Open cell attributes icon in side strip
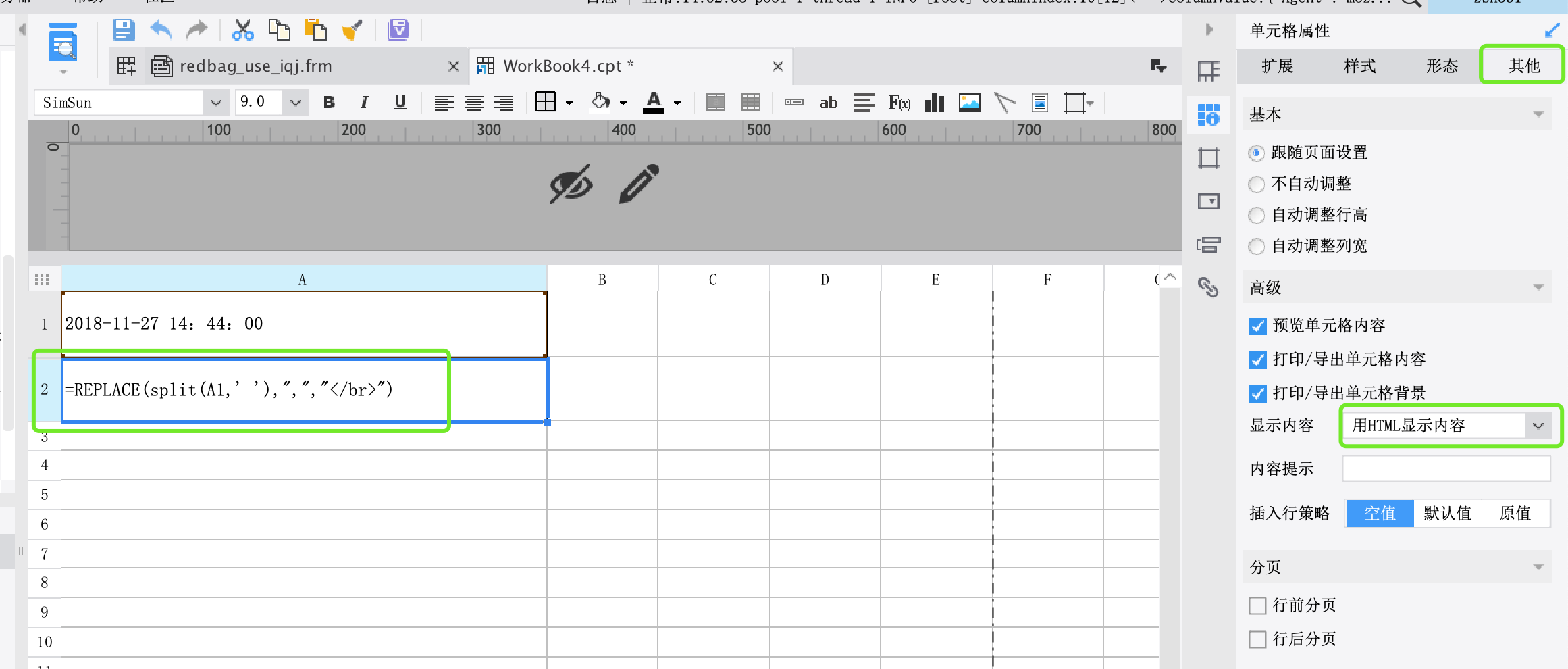This screenshot has height=669, width=1568. [x=1208, y=114]
